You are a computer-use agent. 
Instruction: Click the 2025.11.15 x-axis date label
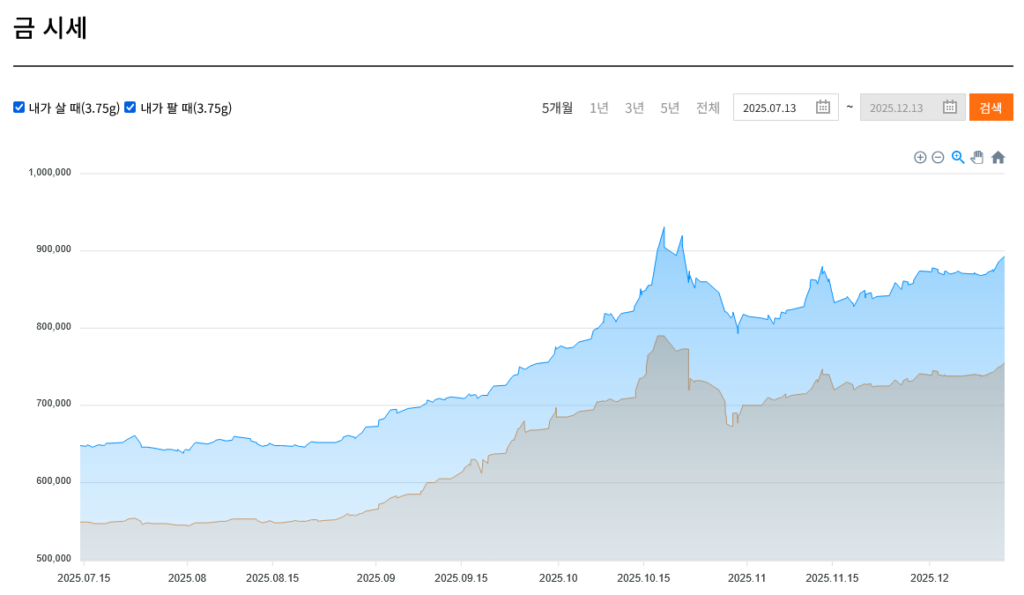point(832,578)
